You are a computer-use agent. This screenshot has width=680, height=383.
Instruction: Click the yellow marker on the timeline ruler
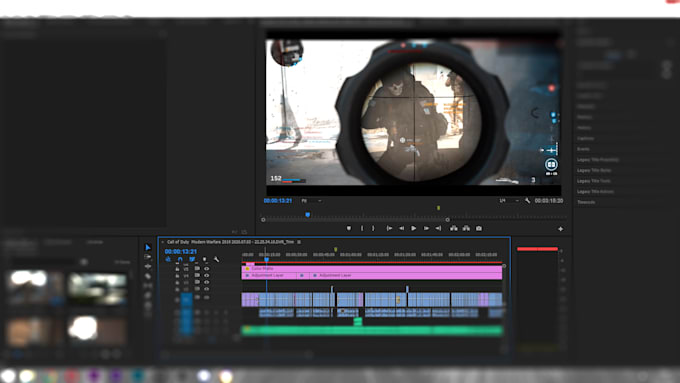pos(336,249)
